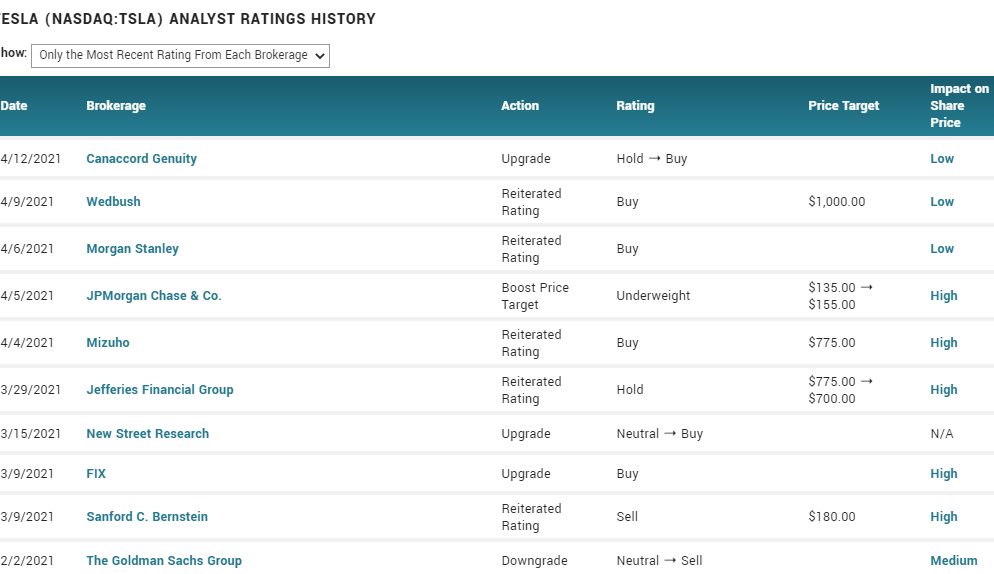Click High impact for Sanford C. Bernstein row
This screenshot has width=994, height=574.
coord(944,517)
